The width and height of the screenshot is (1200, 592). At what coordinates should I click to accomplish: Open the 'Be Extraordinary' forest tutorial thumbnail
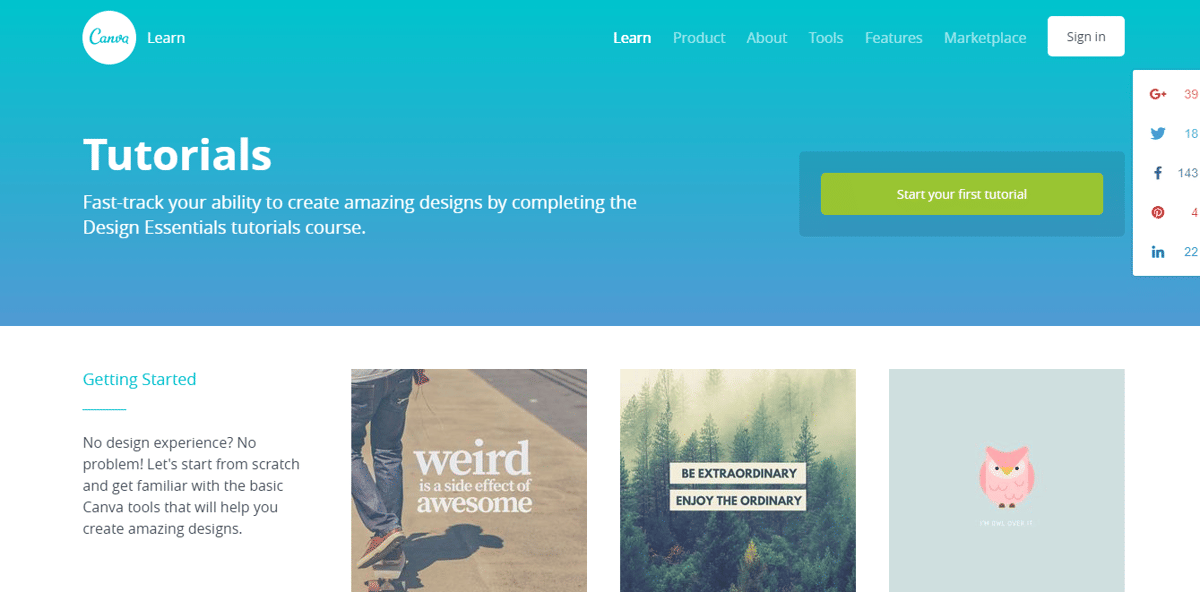738,480
